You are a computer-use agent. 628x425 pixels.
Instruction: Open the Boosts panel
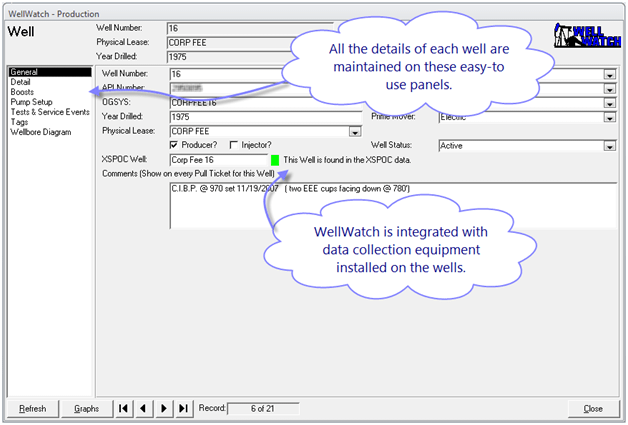coord(22,92)
